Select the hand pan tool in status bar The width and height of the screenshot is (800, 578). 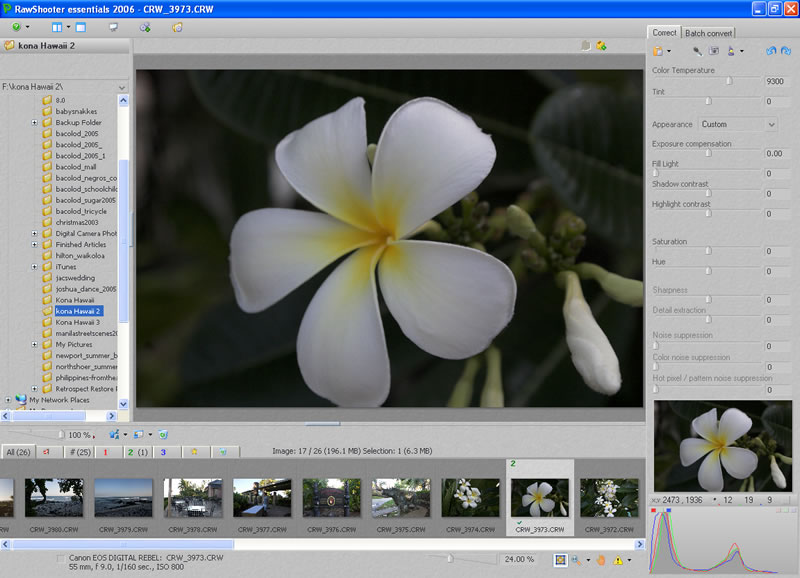point(600,560)
